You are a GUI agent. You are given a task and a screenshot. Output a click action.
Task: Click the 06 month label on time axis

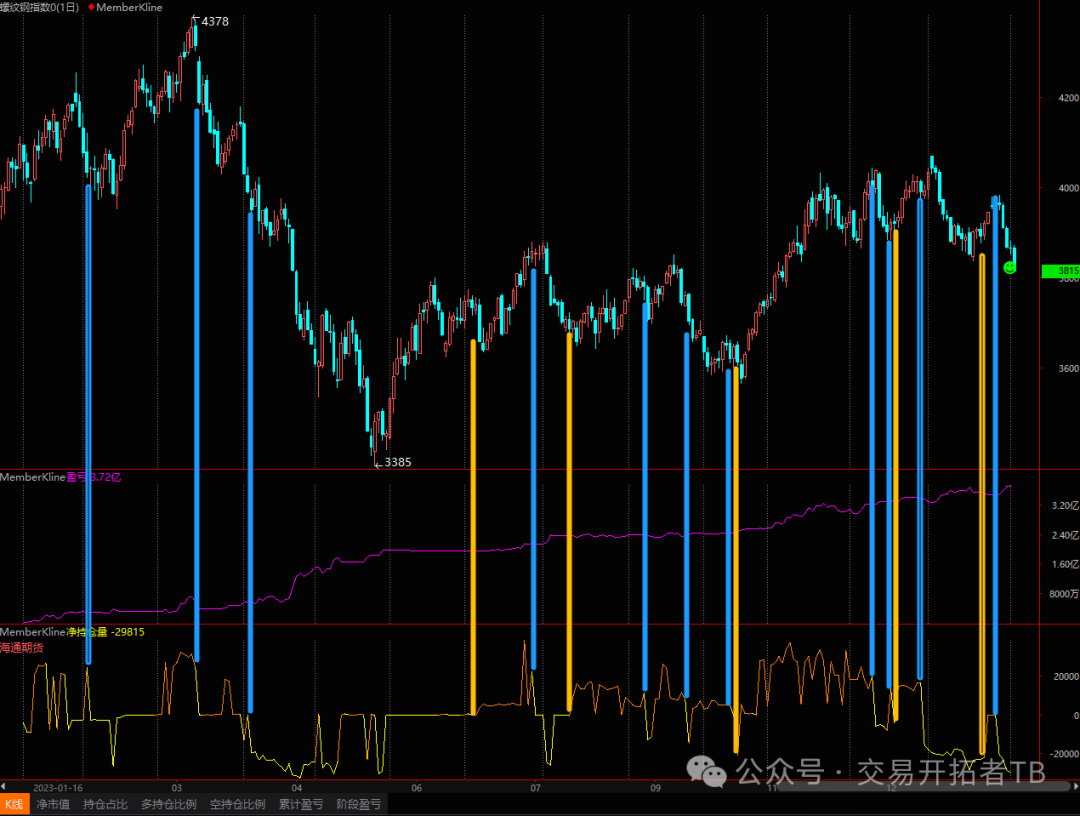coord(417,788)
